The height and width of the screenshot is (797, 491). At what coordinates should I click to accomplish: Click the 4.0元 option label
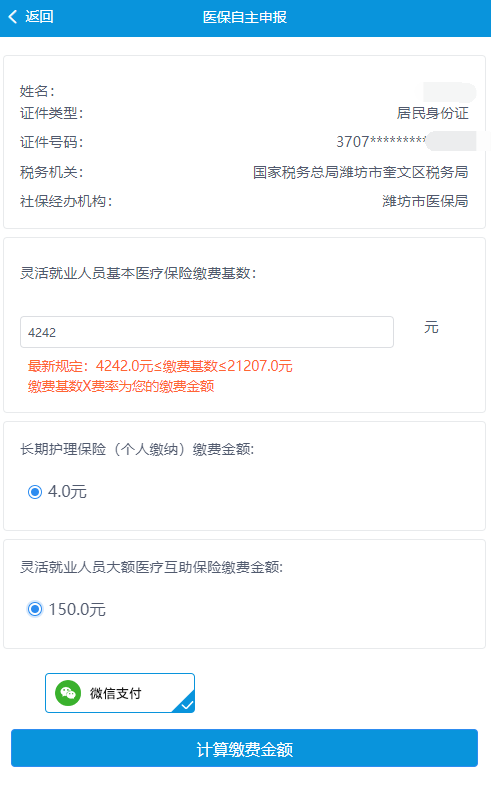[67, 492]
